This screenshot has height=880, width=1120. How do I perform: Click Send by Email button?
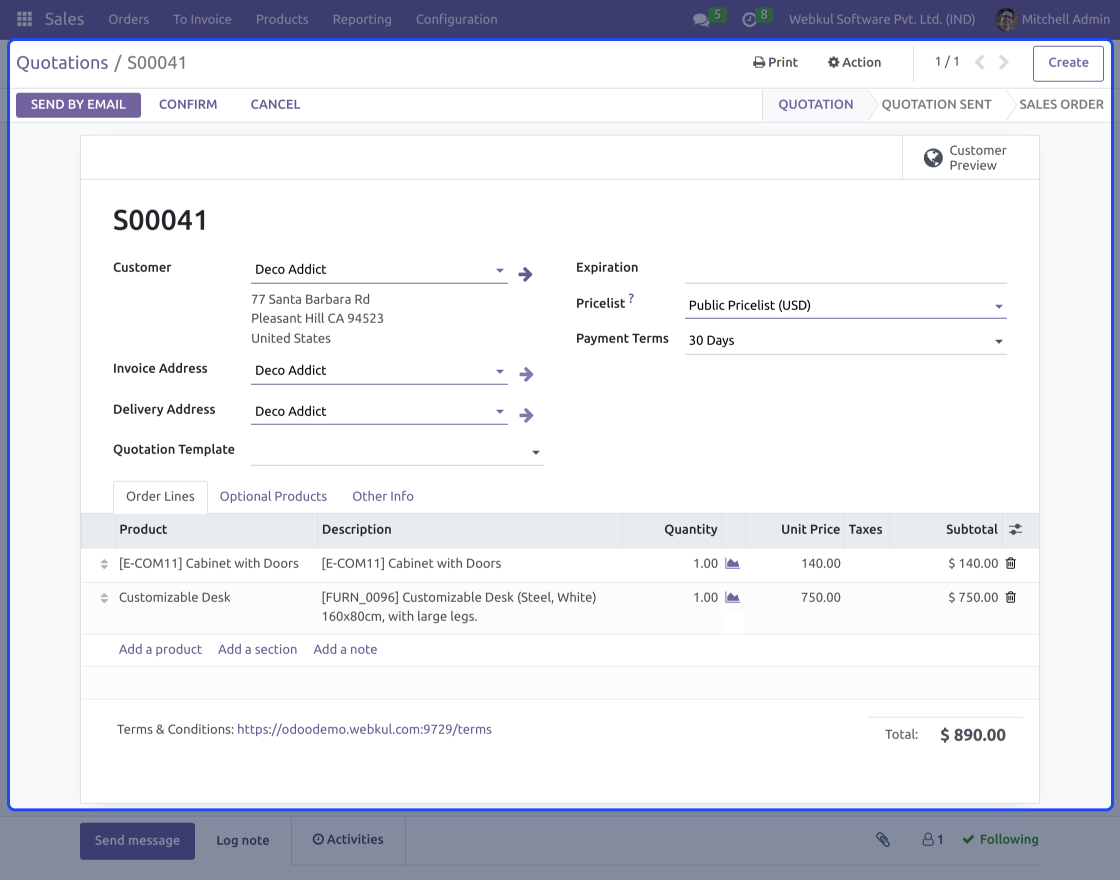(79, 105)
